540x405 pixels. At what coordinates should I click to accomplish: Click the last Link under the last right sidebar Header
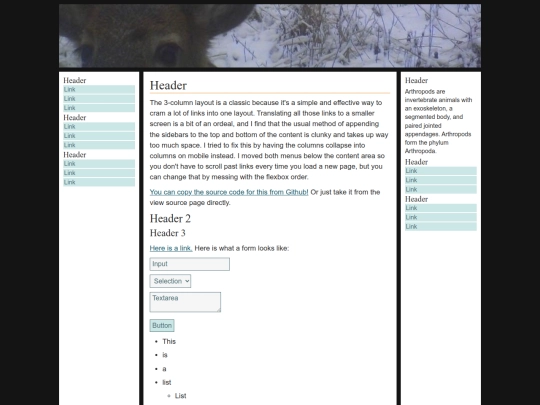(441, 227)
